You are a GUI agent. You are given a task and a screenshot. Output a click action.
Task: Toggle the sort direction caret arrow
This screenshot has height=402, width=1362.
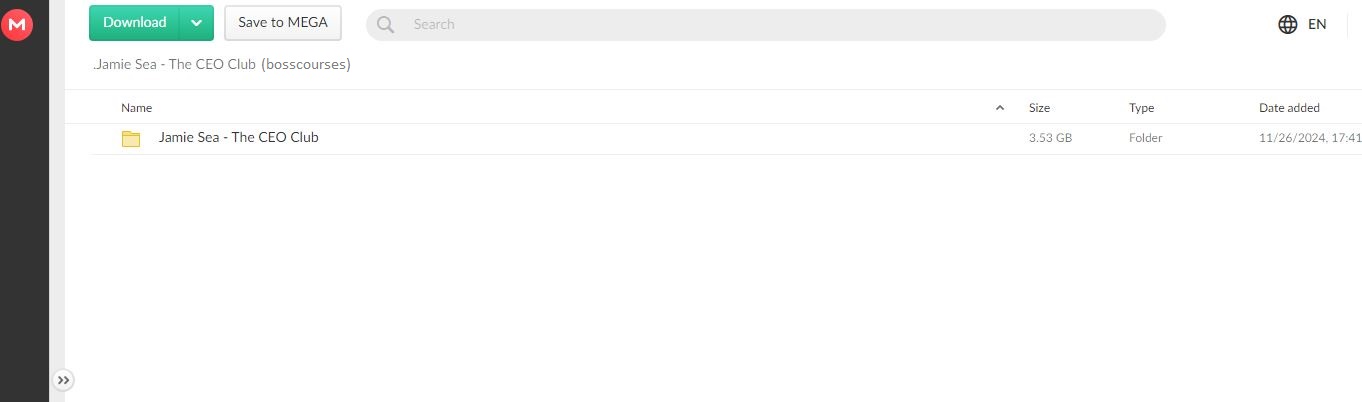pos(1000,108)
